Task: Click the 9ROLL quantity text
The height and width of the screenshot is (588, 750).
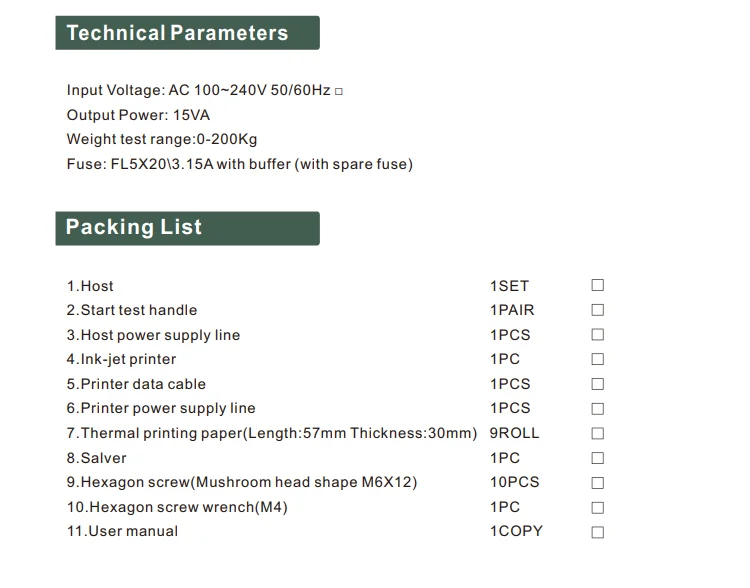Action: point(514,433)
